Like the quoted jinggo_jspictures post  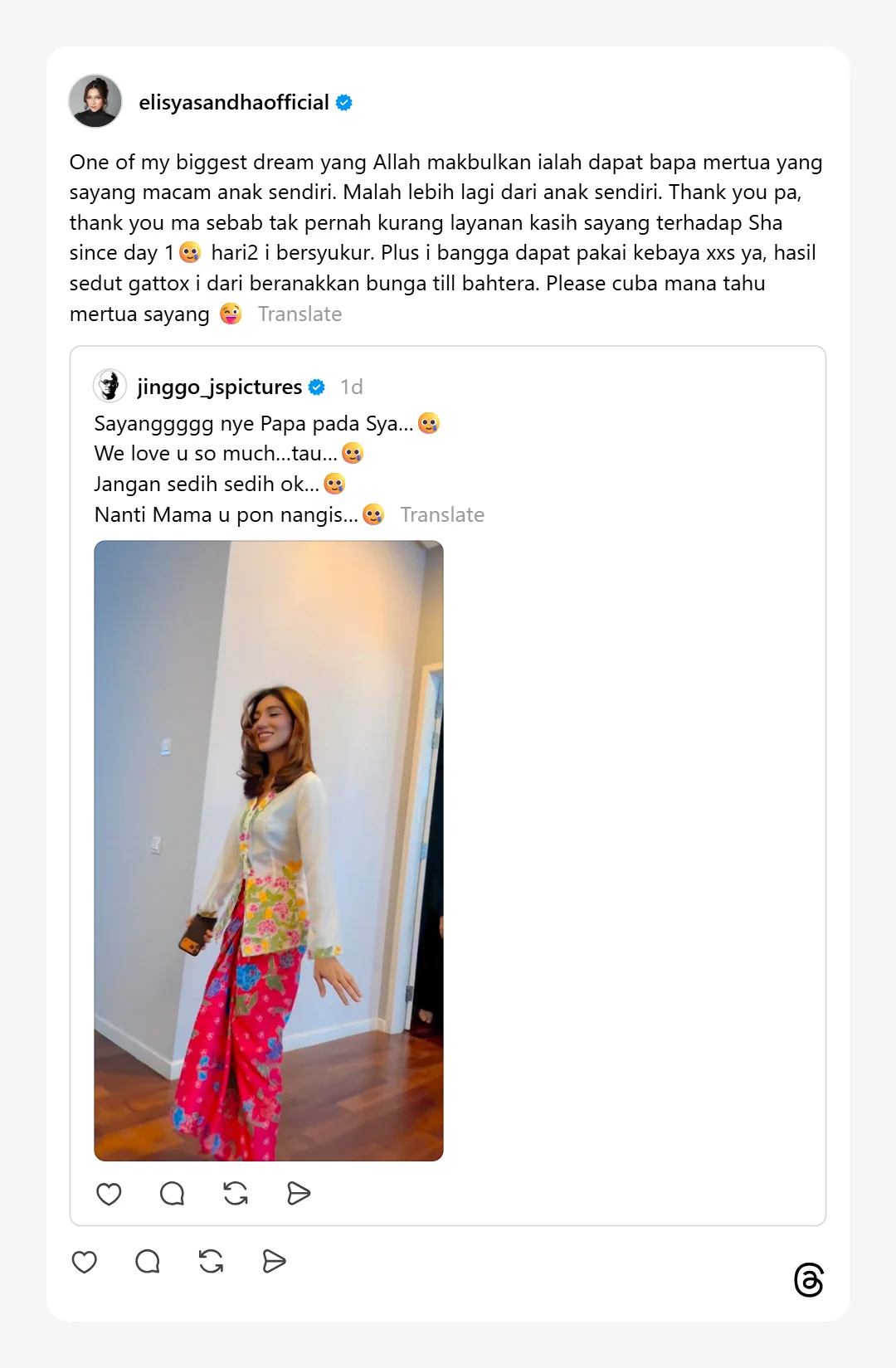click(109, 1194)
